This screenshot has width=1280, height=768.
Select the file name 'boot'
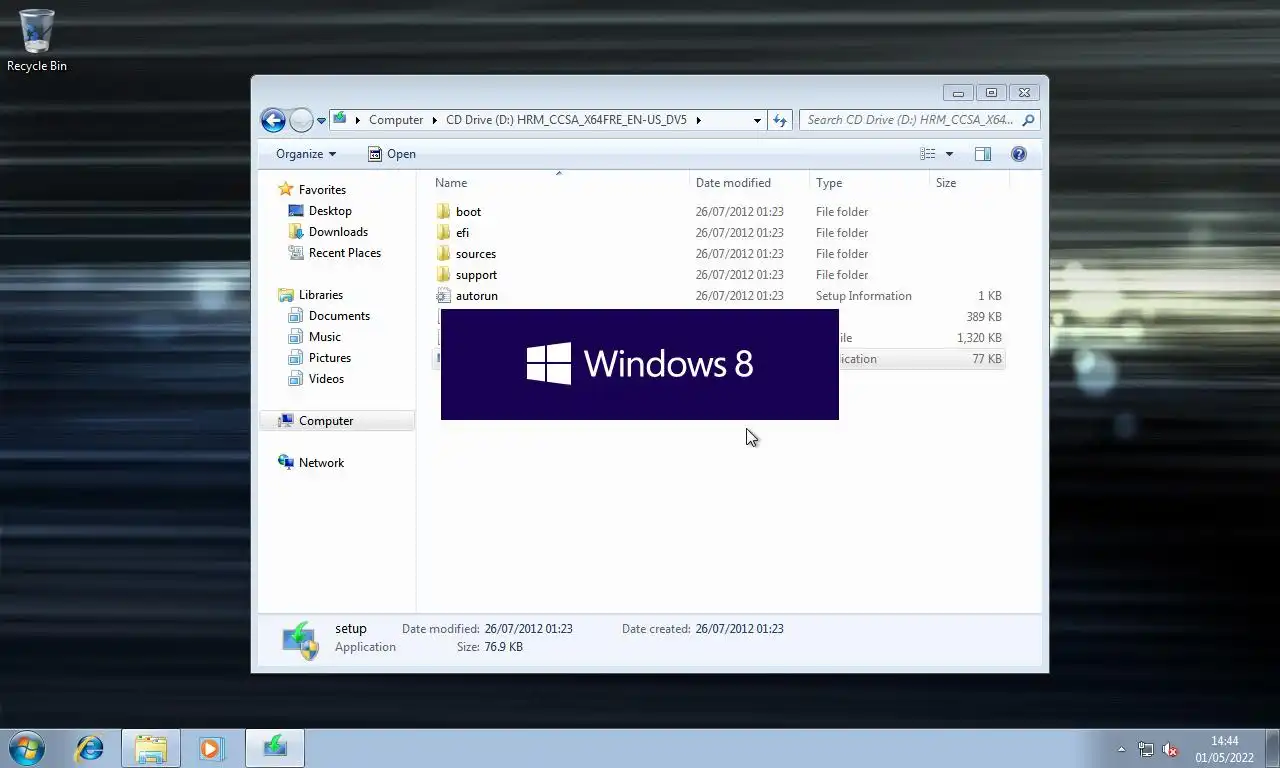pos(468,212)
